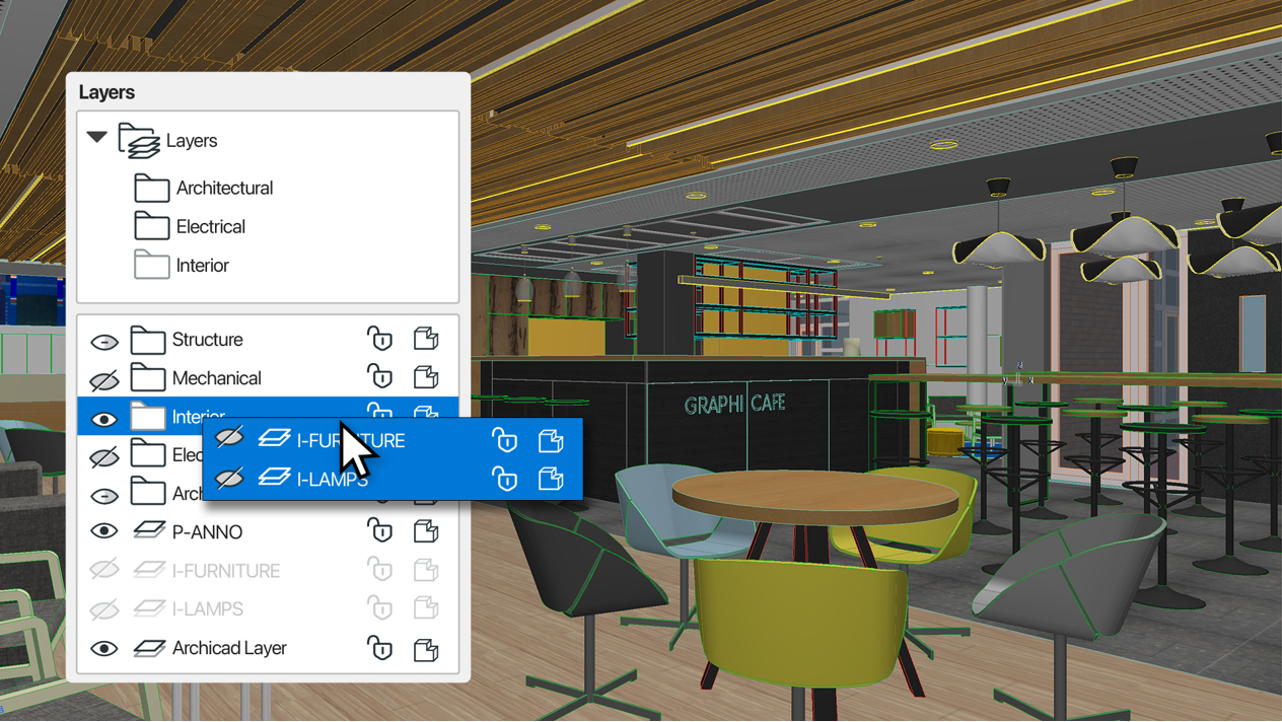
Task: Click the lock icon on Structure row
Action: [379, 339]
